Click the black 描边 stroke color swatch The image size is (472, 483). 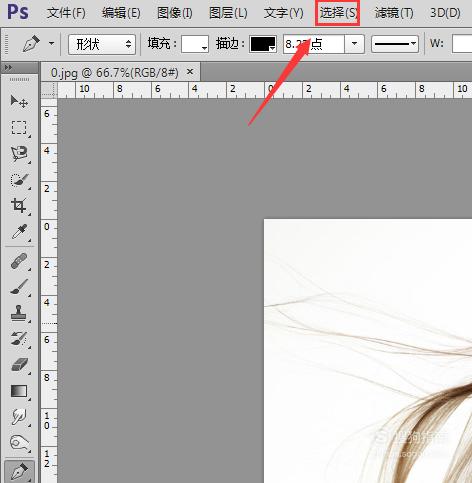click(x=263, y=44)
